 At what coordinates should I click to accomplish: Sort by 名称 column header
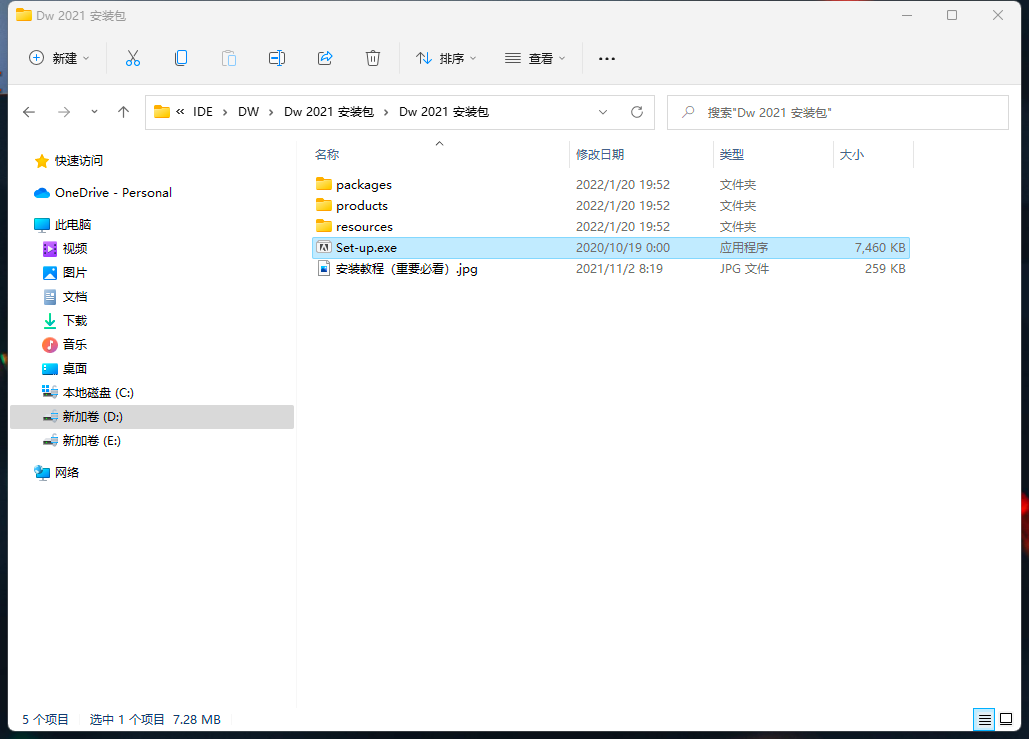(x=327, y=155)
